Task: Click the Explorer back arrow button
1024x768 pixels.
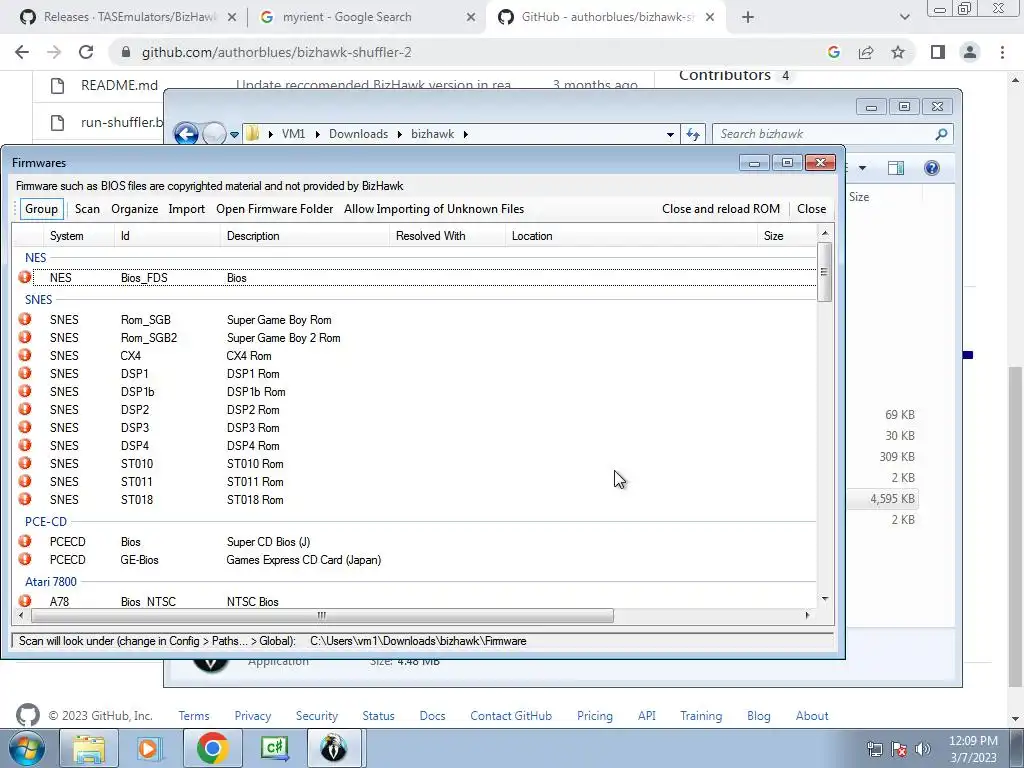Action: (x=186, y=134)
